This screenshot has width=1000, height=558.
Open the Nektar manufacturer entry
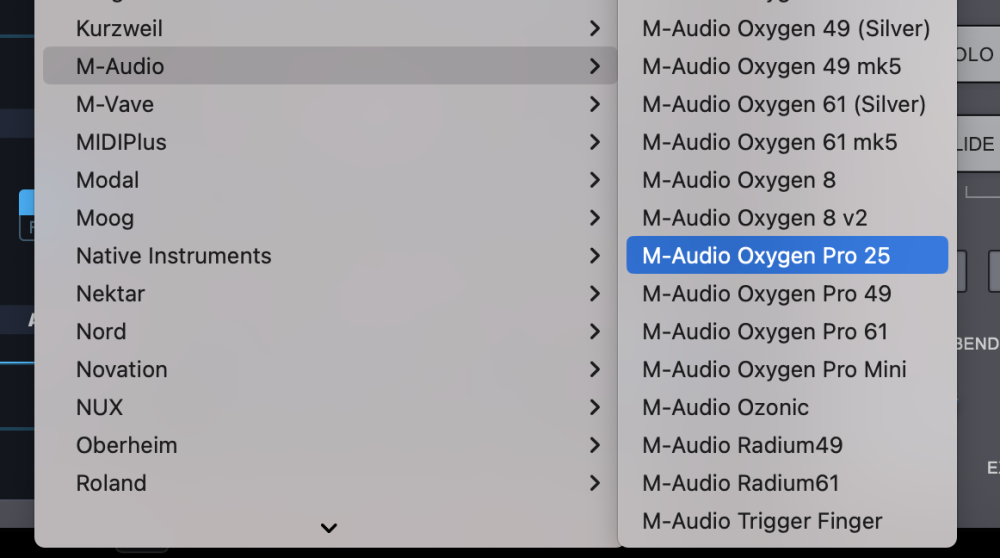click(x=110, y=294)
